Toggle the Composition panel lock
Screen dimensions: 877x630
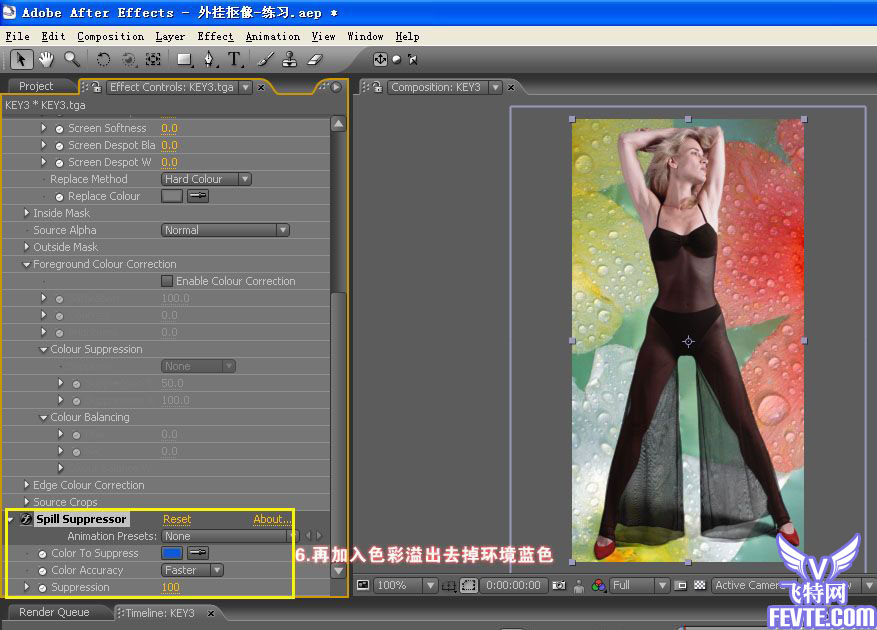(x=378, y=87)
